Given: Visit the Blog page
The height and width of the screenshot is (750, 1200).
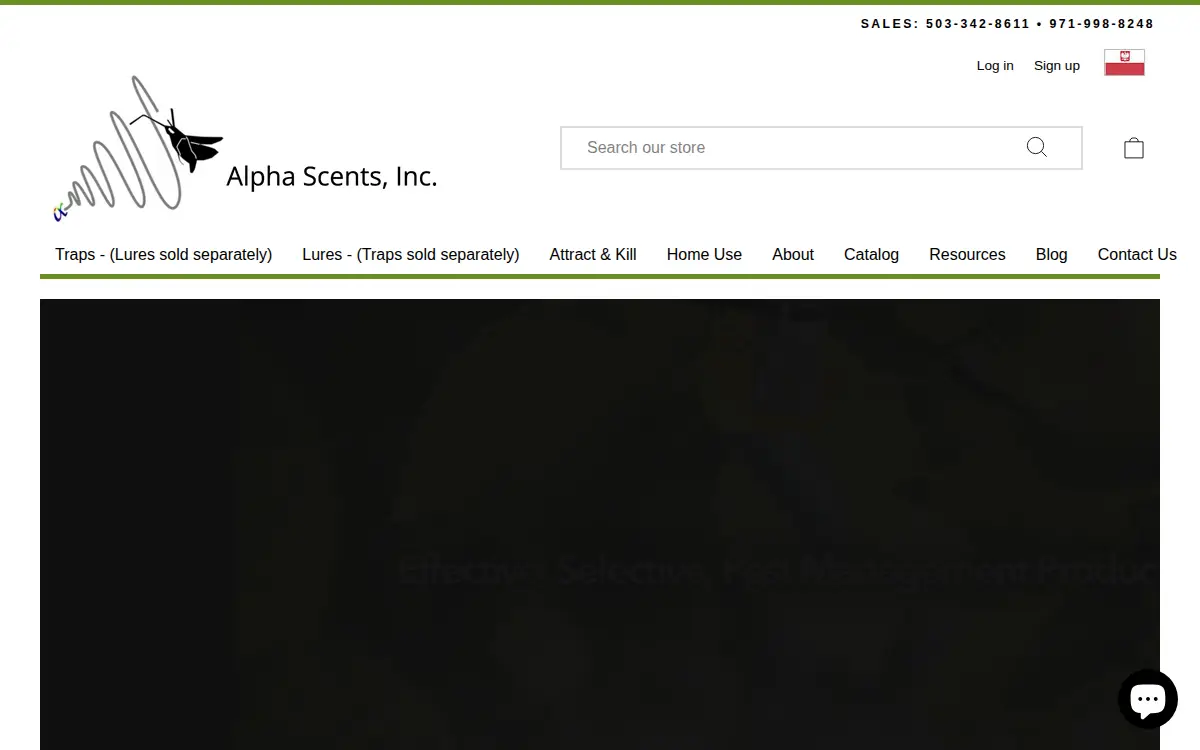Looking at the screenshot, I should click(1051, 254).
